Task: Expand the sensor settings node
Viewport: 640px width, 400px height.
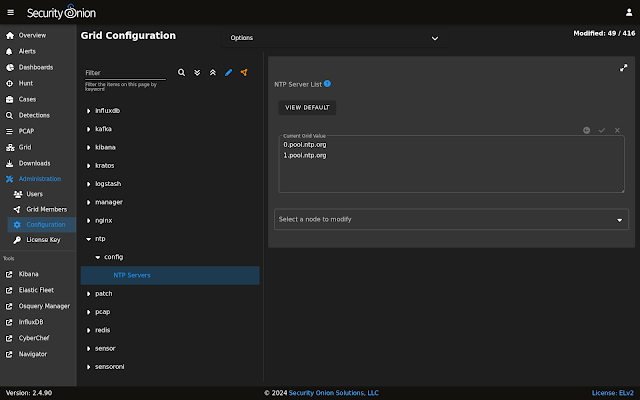Action: click(x=89, y=349)
